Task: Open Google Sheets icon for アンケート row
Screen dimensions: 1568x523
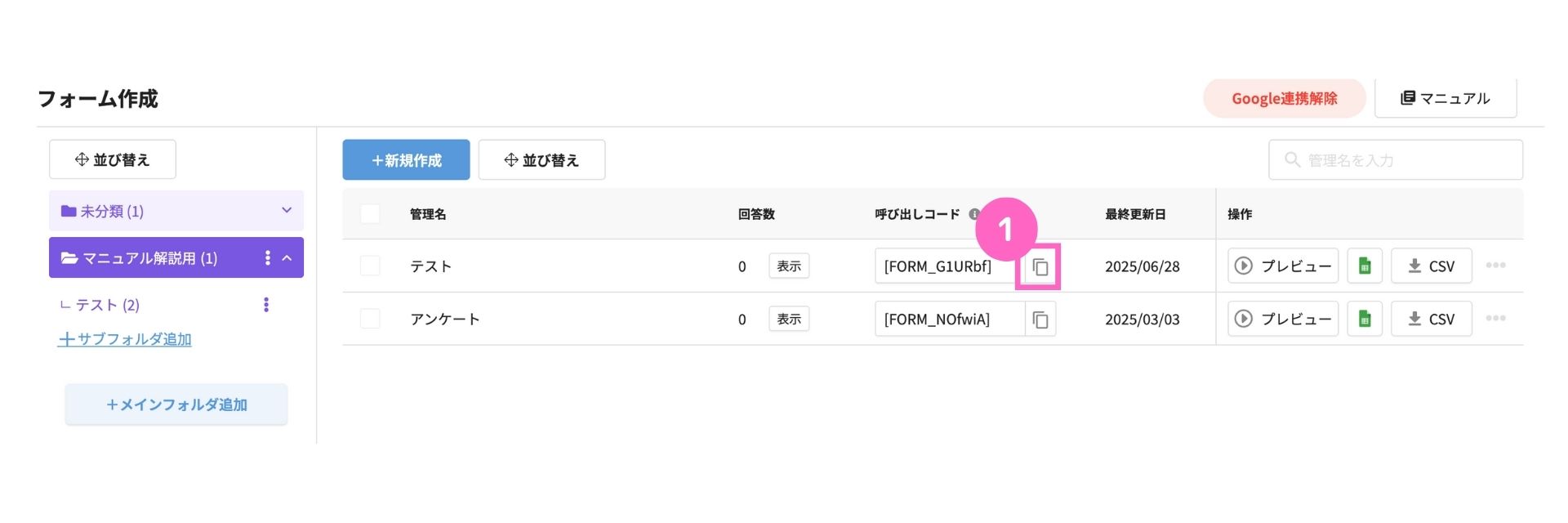Action: click(x=1364, y=319)
